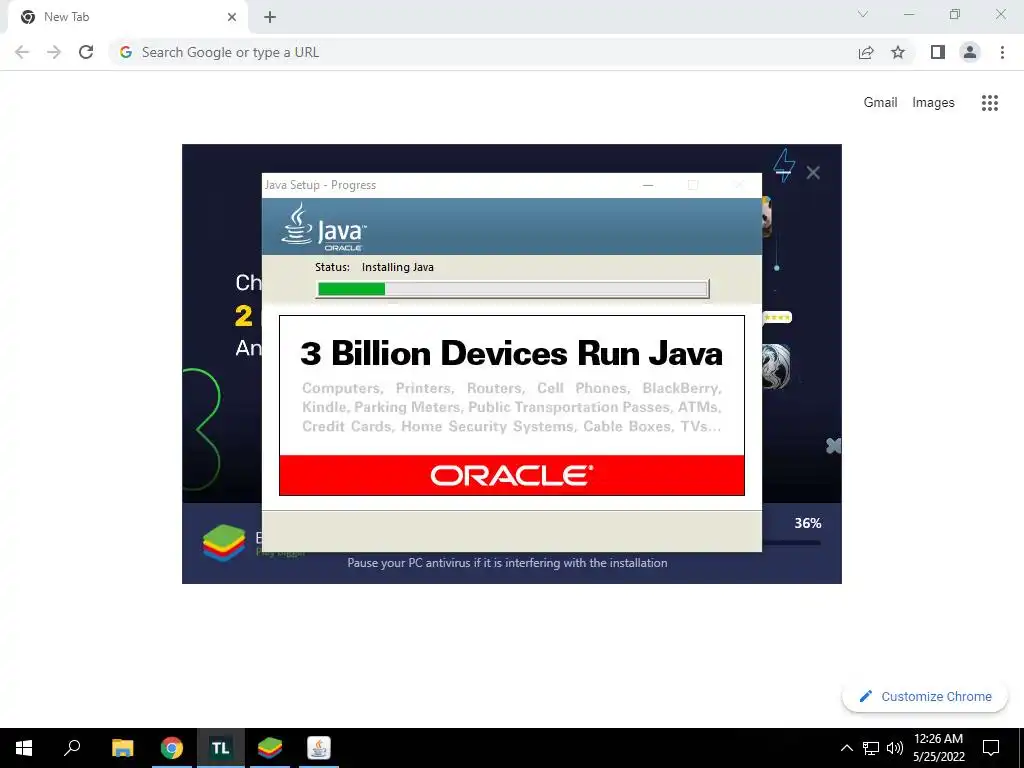This screenshot has width=1024, height=768.
Task: Open the taskbar clock and date
Action: point(938,748)
